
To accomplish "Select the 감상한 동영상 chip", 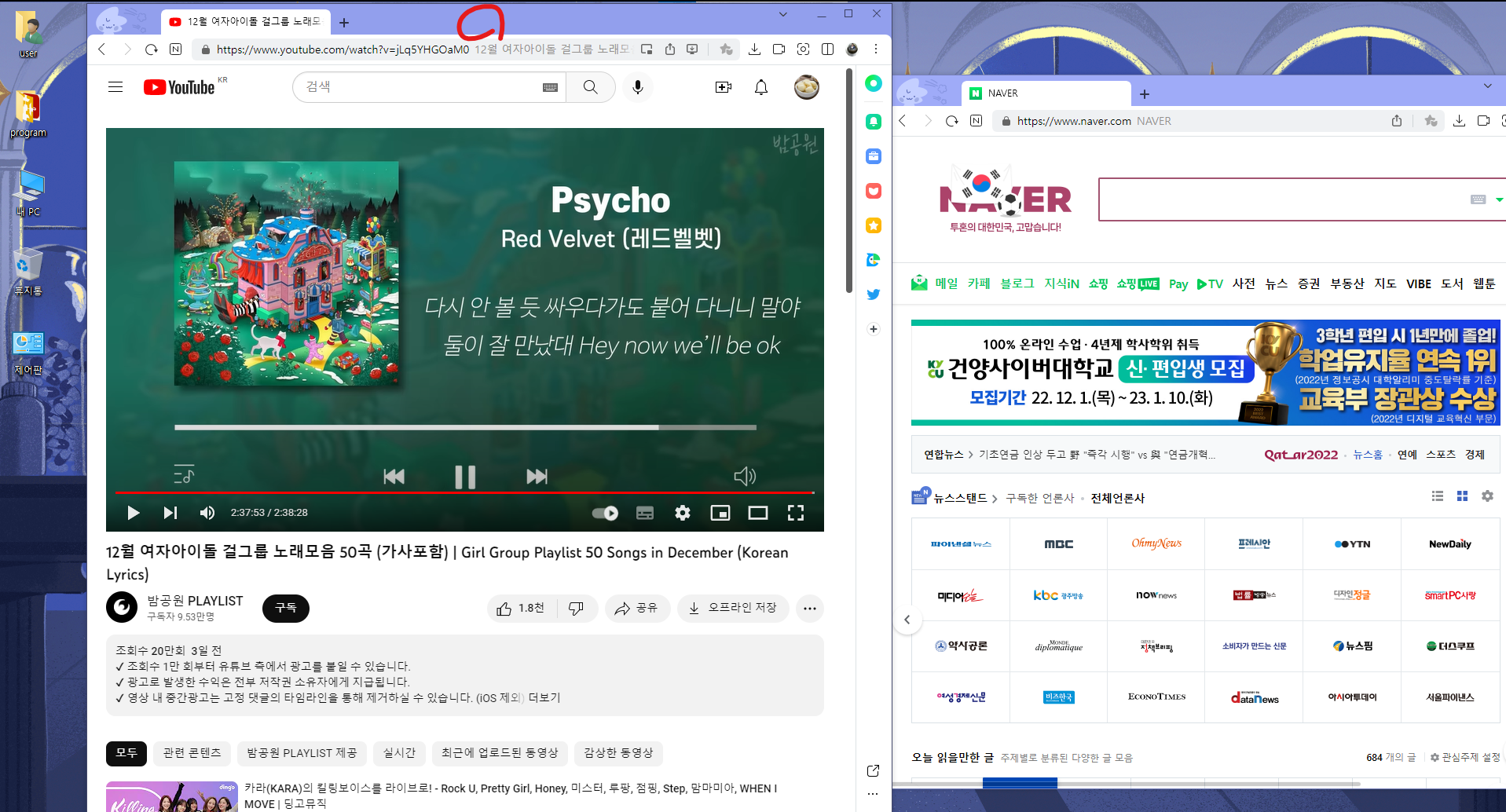I will pyautogui.click(x=618, y=753).
